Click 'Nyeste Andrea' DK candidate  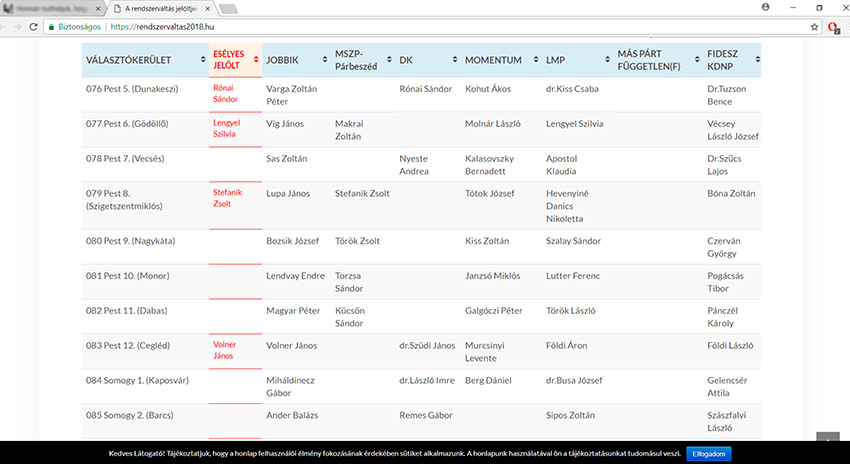414,165
